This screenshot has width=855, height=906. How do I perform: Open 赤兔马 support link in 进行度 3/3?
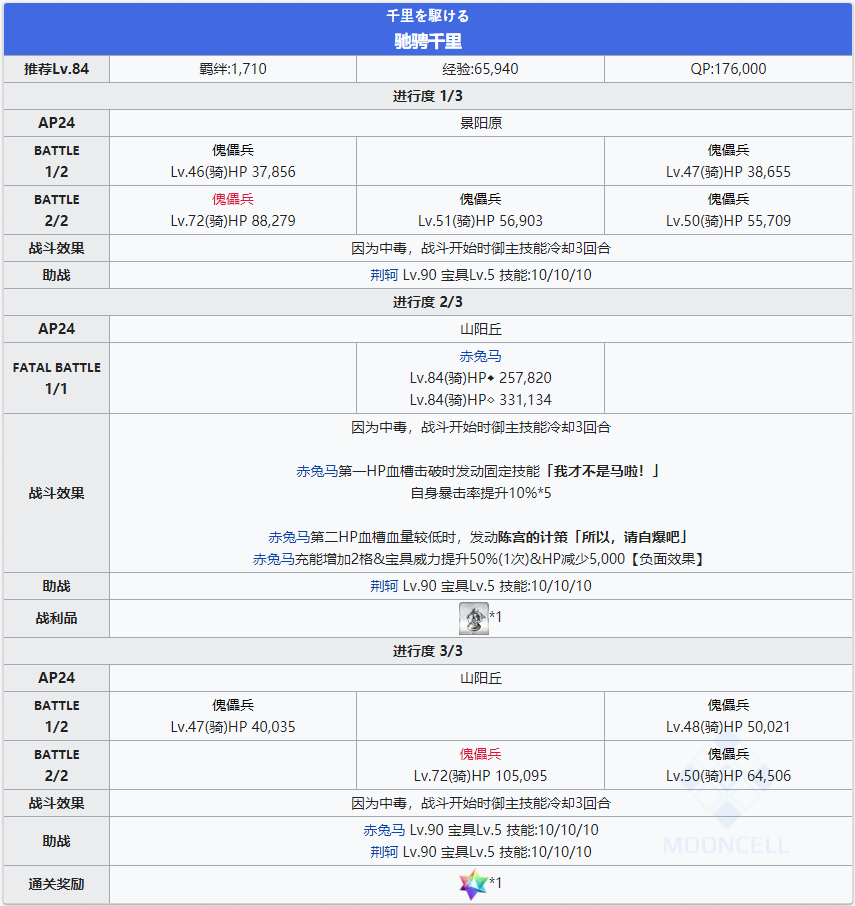(x=384, y=830)
